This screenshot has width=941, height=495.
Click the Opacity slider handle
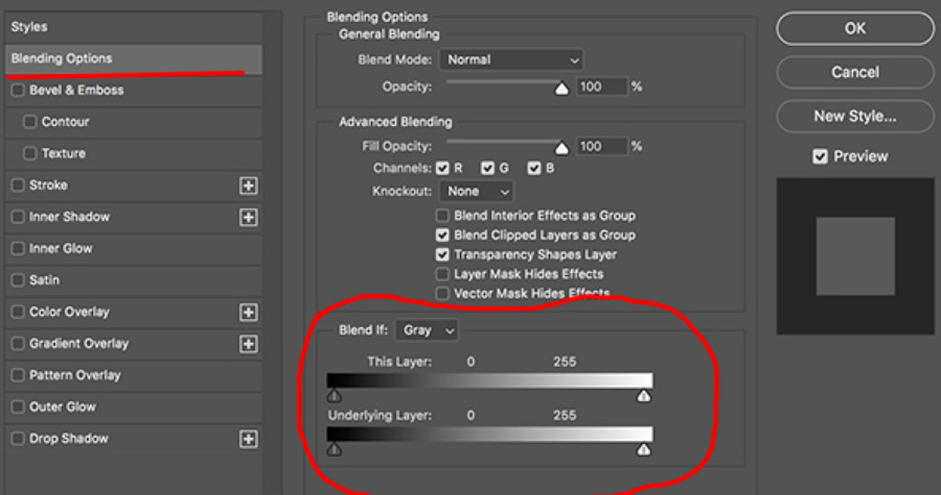561,89
